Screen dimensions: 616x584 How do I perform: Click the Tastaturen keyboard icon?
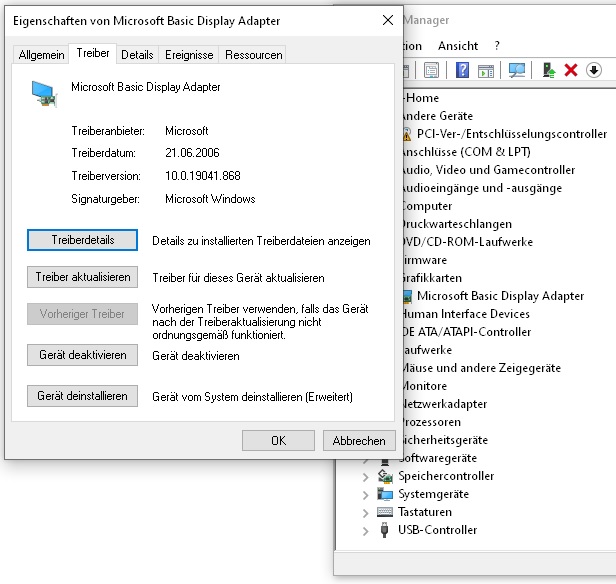click(385, 512)
